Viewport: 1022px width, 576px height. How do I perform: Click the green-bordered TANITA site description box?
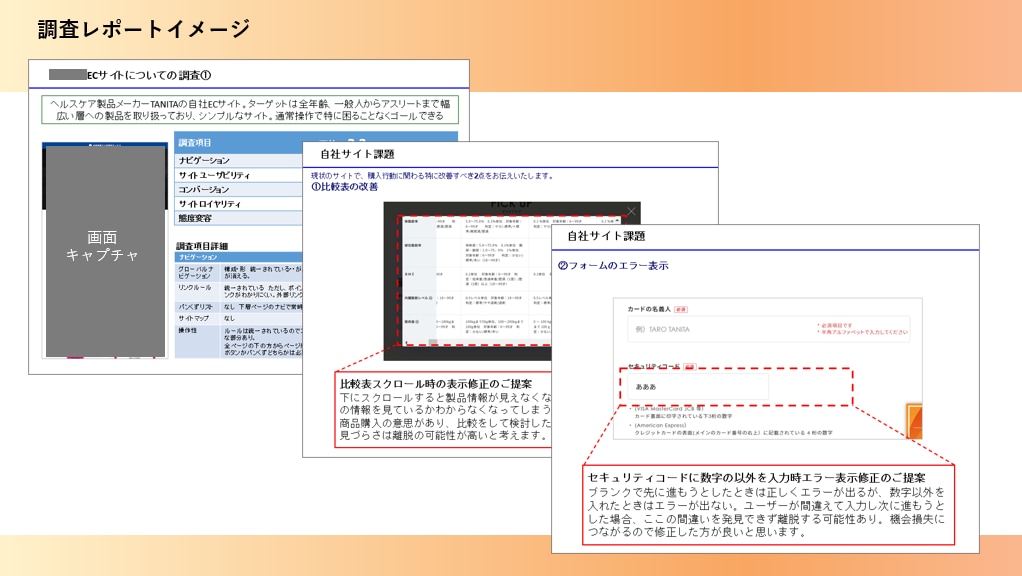pyautogui.click(x=250, y=109)
